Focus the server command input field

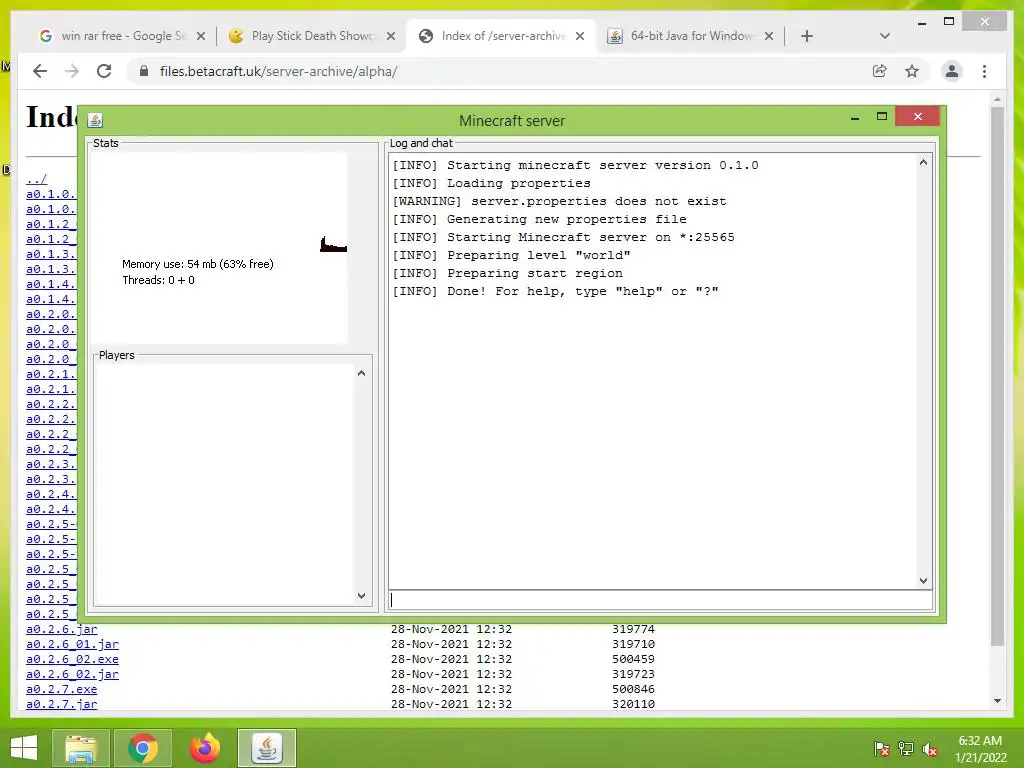660,600
